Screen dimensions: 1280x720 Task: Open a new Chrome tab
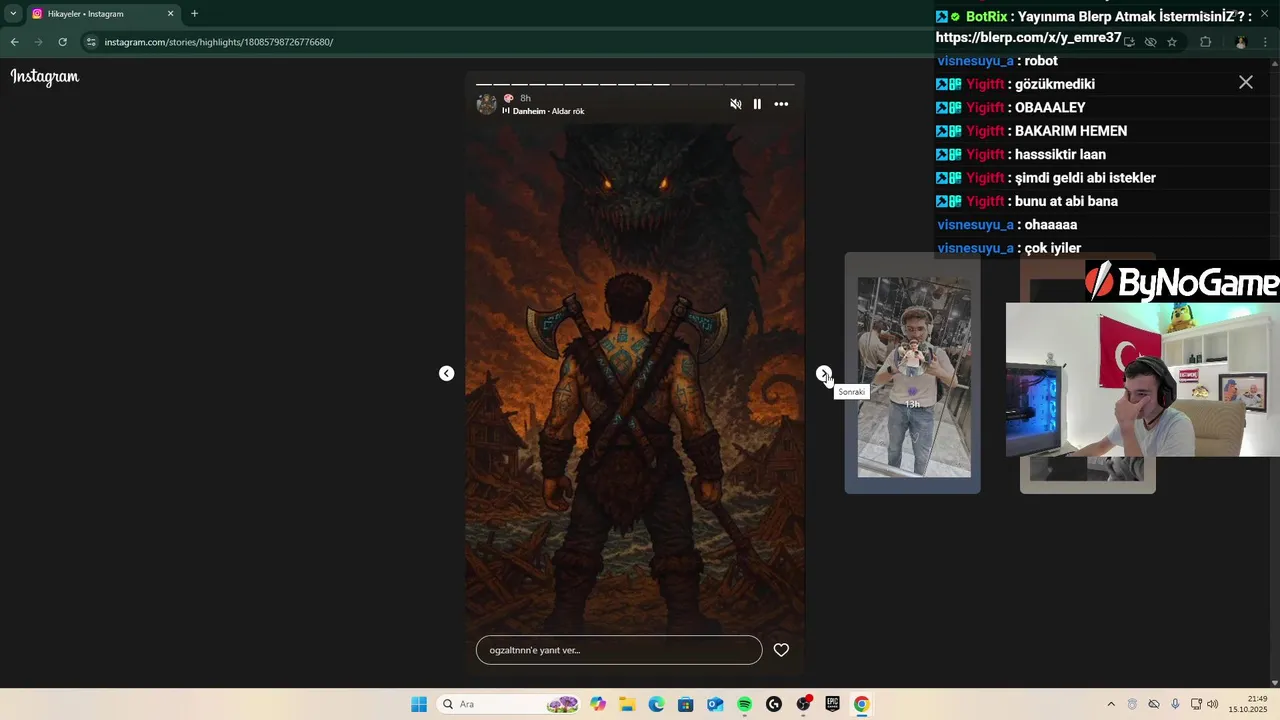point(194,14)
